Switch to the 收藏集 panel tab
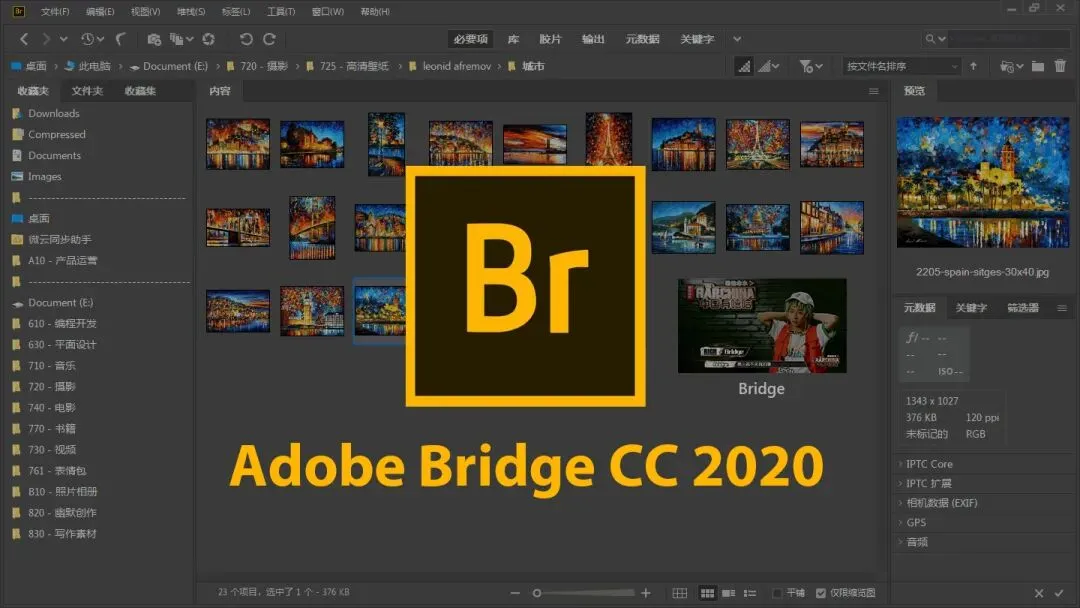This screenshot has height=608, width=1080. [x=140, y=91]
